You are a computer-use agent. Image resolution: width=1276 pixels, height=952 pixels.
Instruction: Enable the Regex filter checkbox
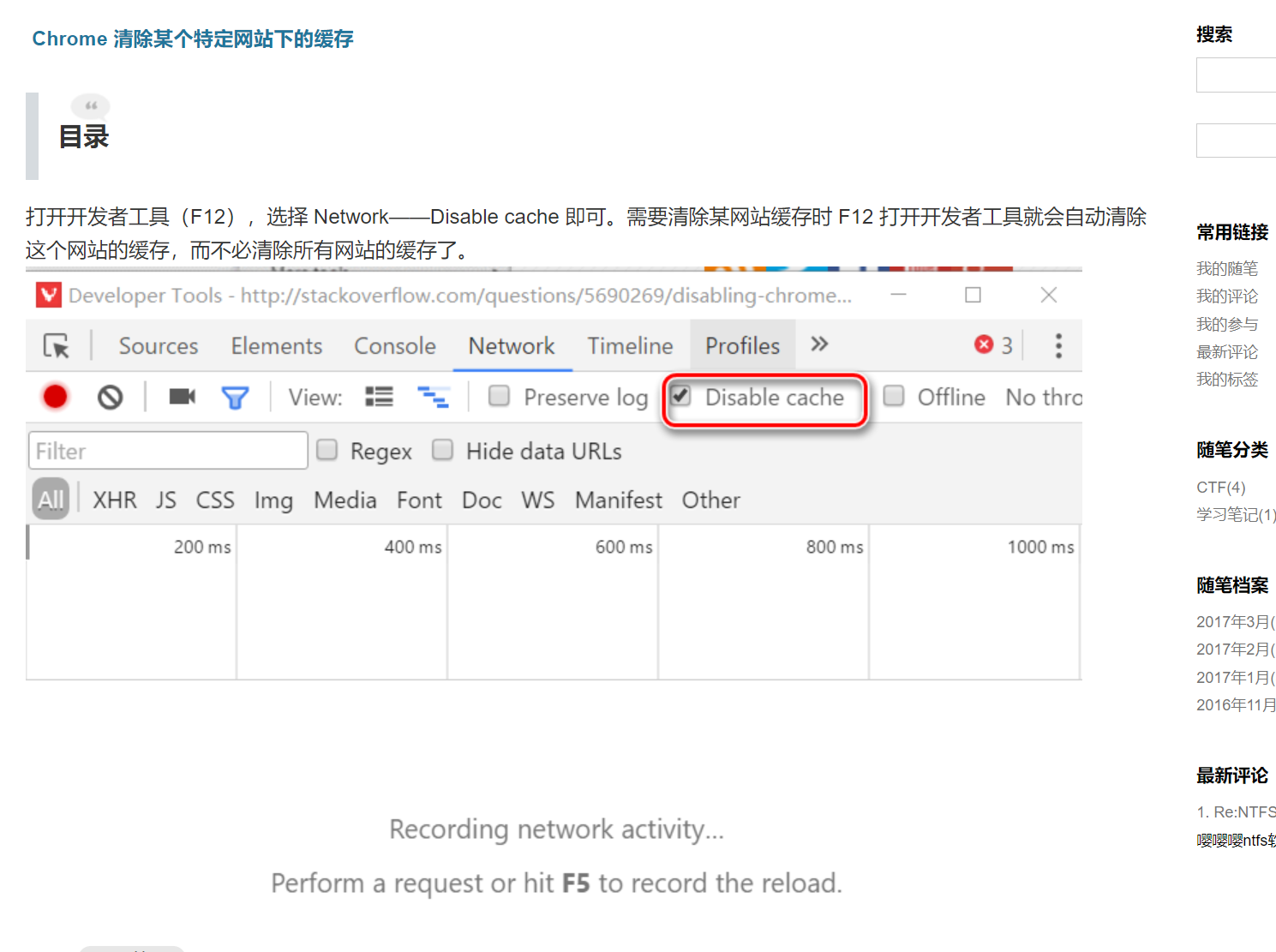point(326,450)
